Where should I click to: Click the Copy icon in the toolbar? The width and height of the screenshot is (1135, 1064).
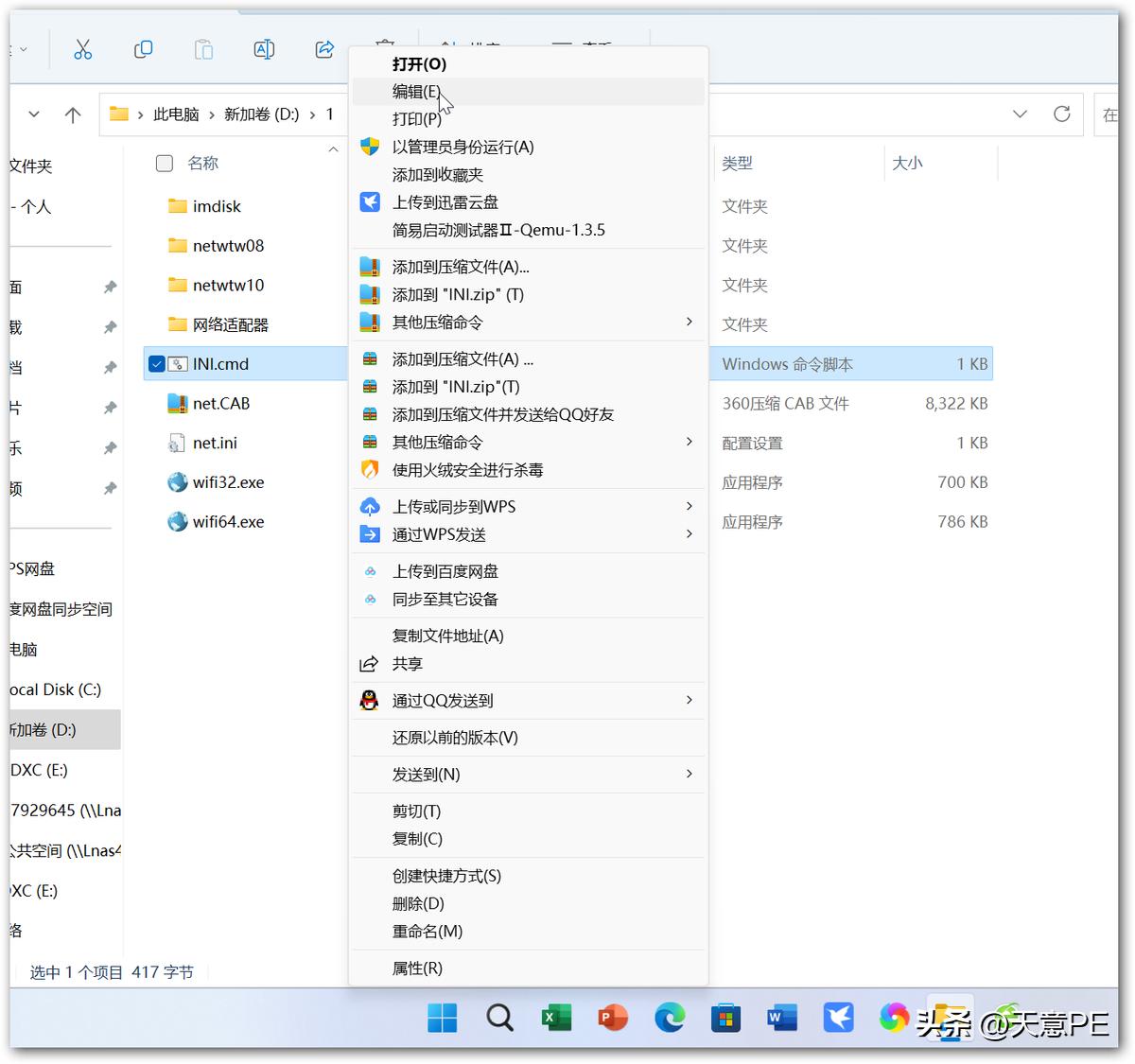click(143, 49)
